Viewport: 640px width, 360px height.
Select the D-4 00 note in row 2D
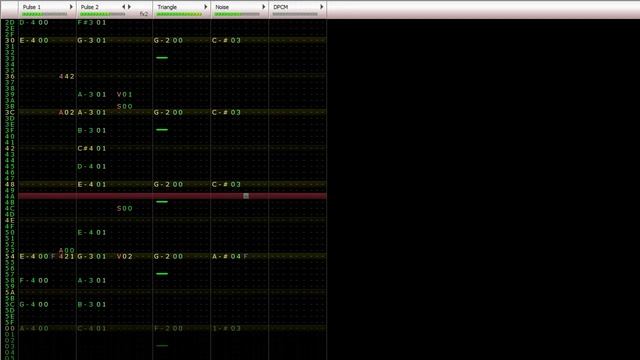[34, 22]
